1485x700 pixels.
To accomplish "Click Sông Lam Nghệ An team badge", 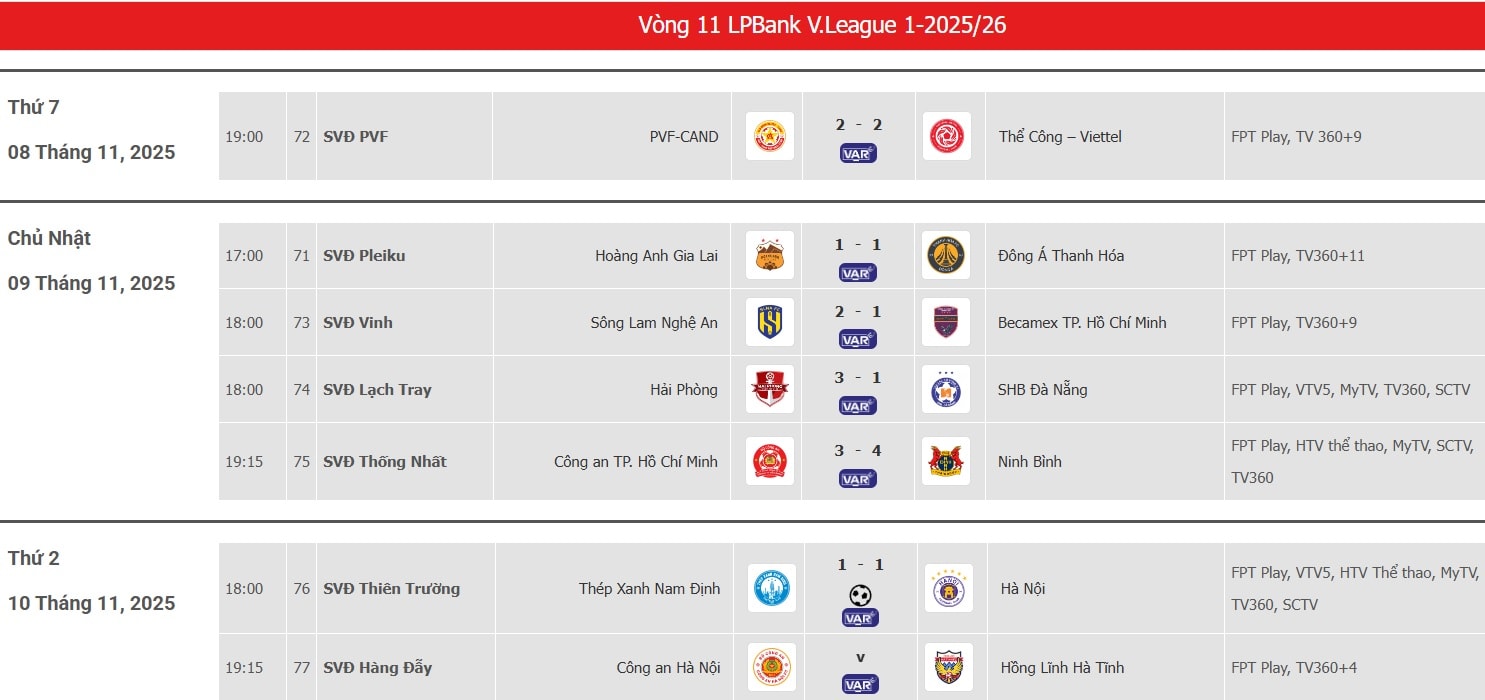I will pos(770,322).
